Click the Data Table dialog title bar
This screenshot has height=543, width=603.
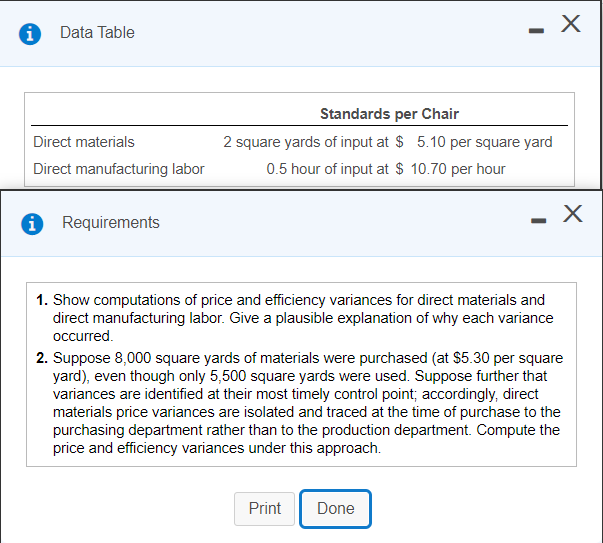(300, 33)
